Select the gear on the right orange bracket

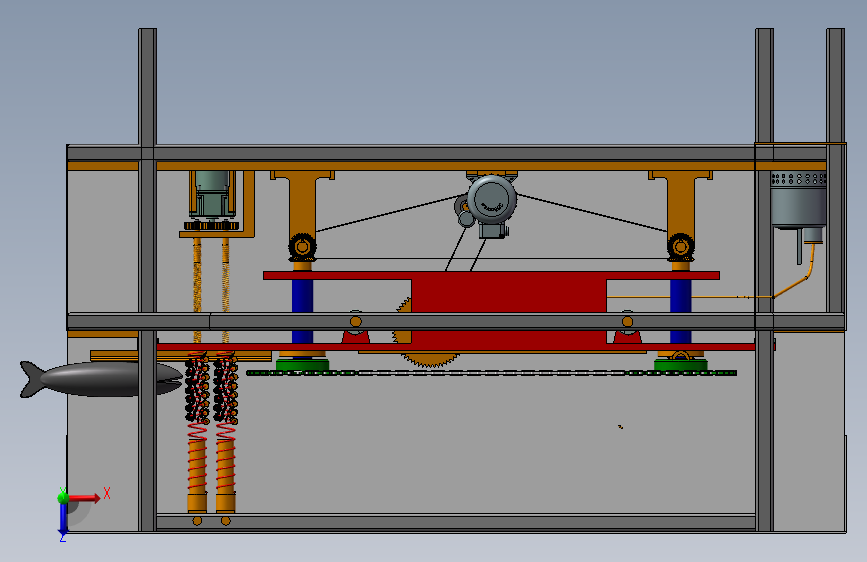tap(681, 247)
